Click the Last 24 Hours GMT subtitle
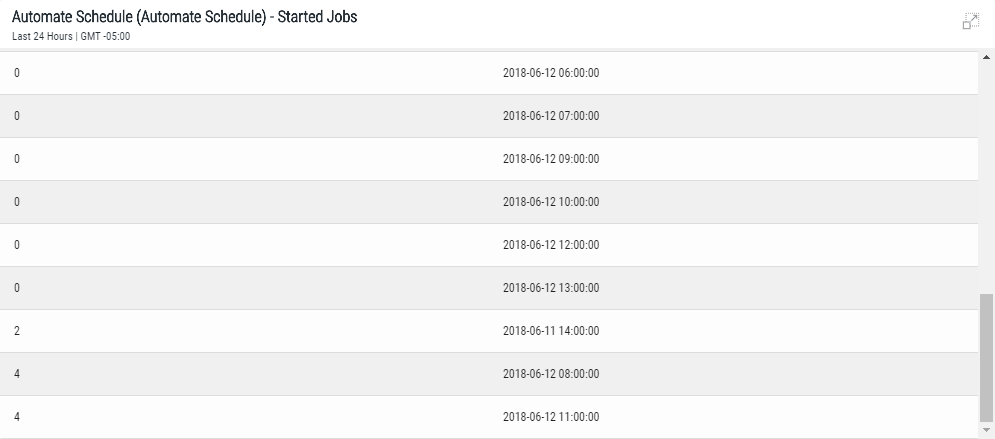 [x=70, y=37]
